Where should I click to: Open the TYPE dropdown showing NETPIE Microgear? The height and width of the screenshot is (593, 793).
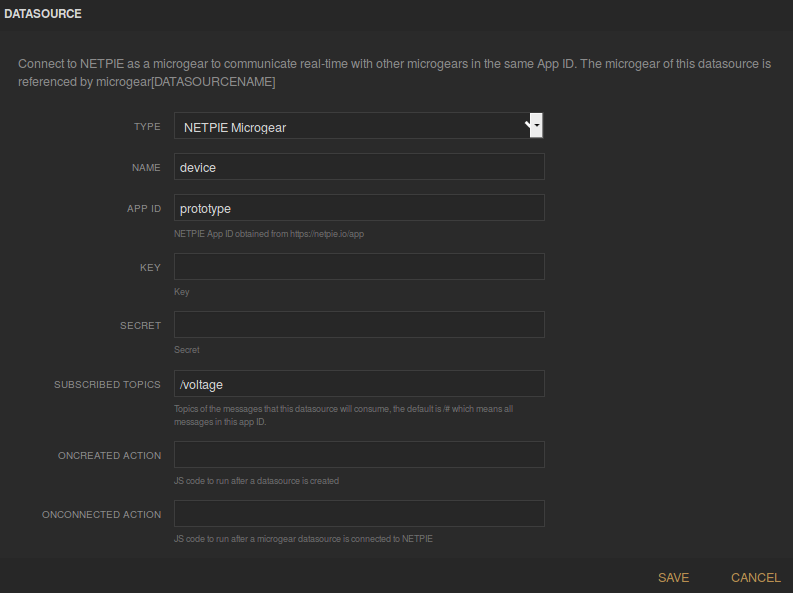[x=352, y=126]
